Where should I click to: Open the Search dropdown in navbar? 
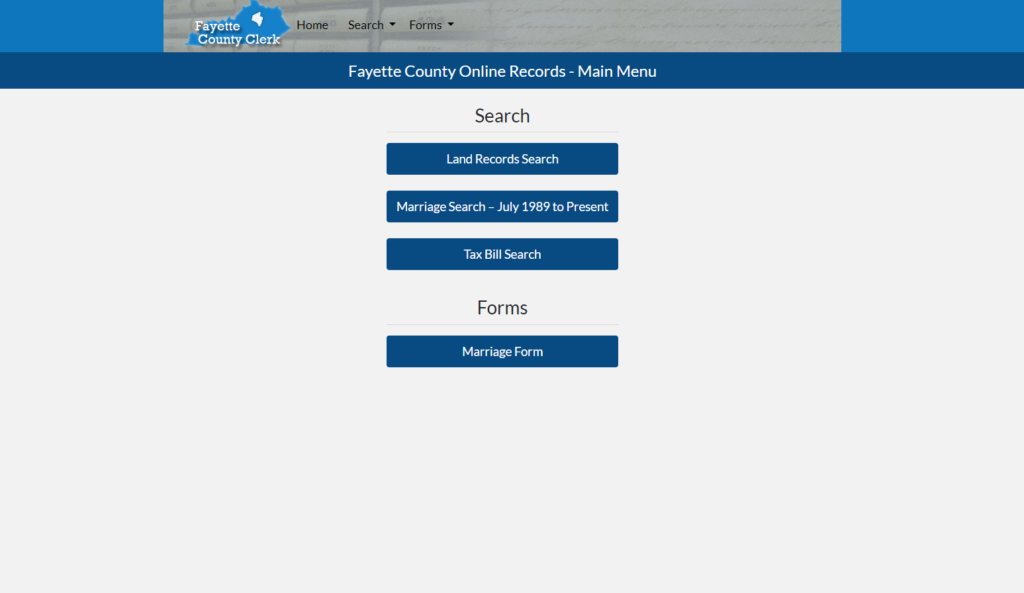tap(371, 25)
